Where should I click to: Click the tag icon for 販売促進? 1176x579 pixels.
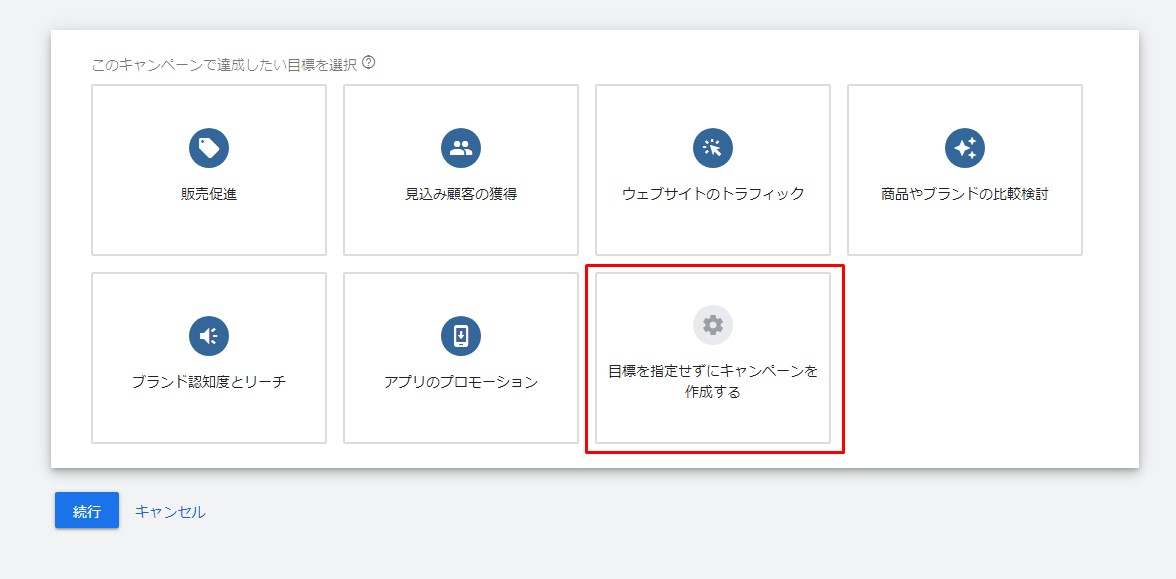click(x=209, y=148)
